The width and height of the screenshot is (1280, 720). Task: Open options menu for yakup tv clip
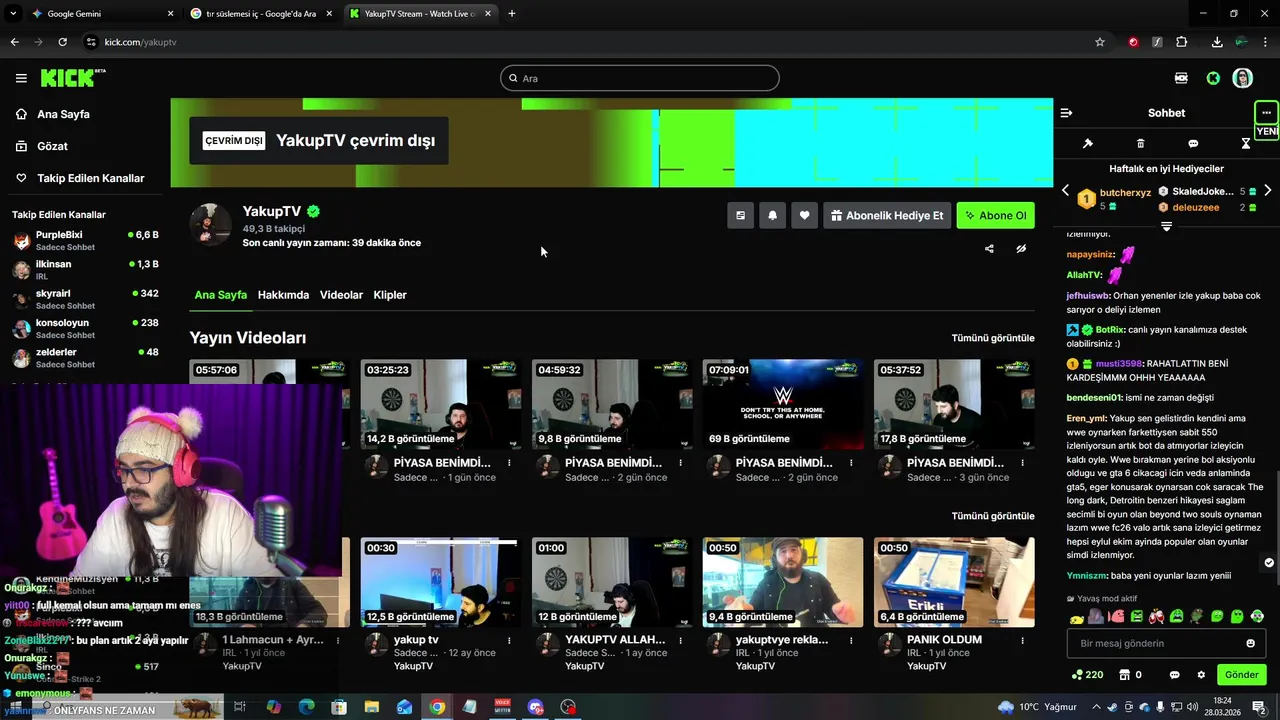[510, 640]
